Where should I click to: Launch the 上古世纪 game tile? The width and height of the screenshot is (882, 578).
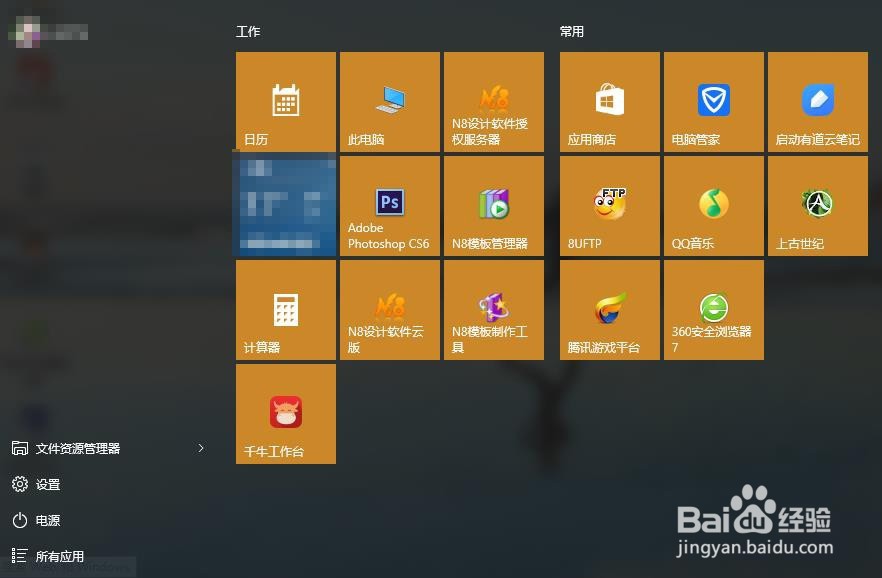pos(818,206)
